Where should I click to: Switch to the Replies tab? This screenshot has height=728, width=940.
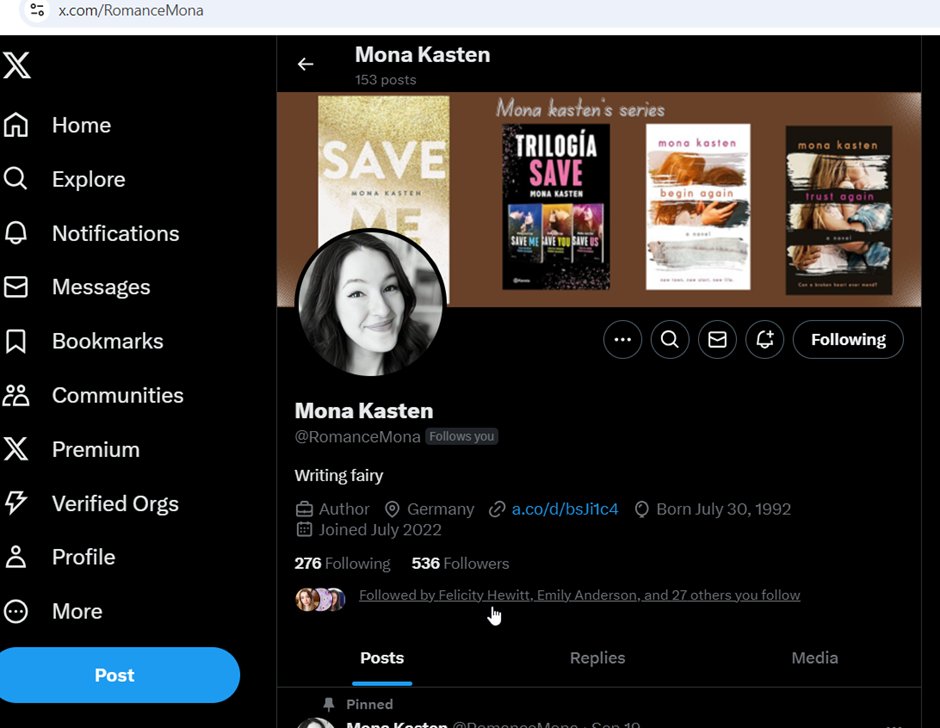(x=597, y=658)
